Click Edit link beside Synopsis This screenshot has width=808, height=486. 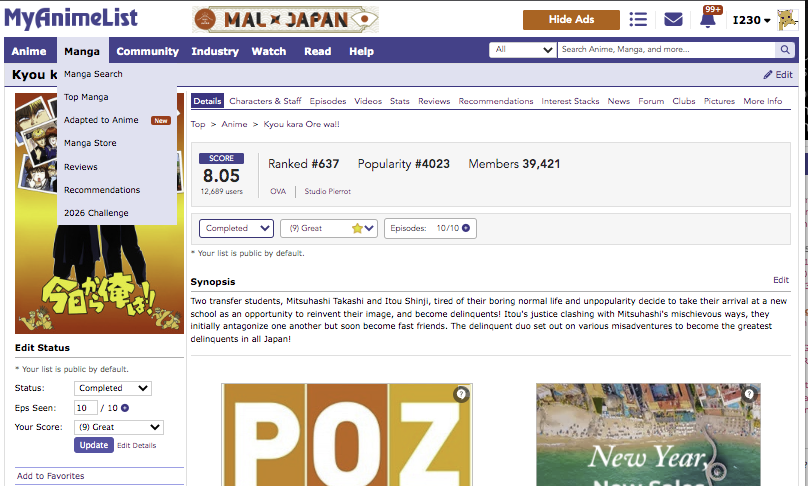[781, 280]
